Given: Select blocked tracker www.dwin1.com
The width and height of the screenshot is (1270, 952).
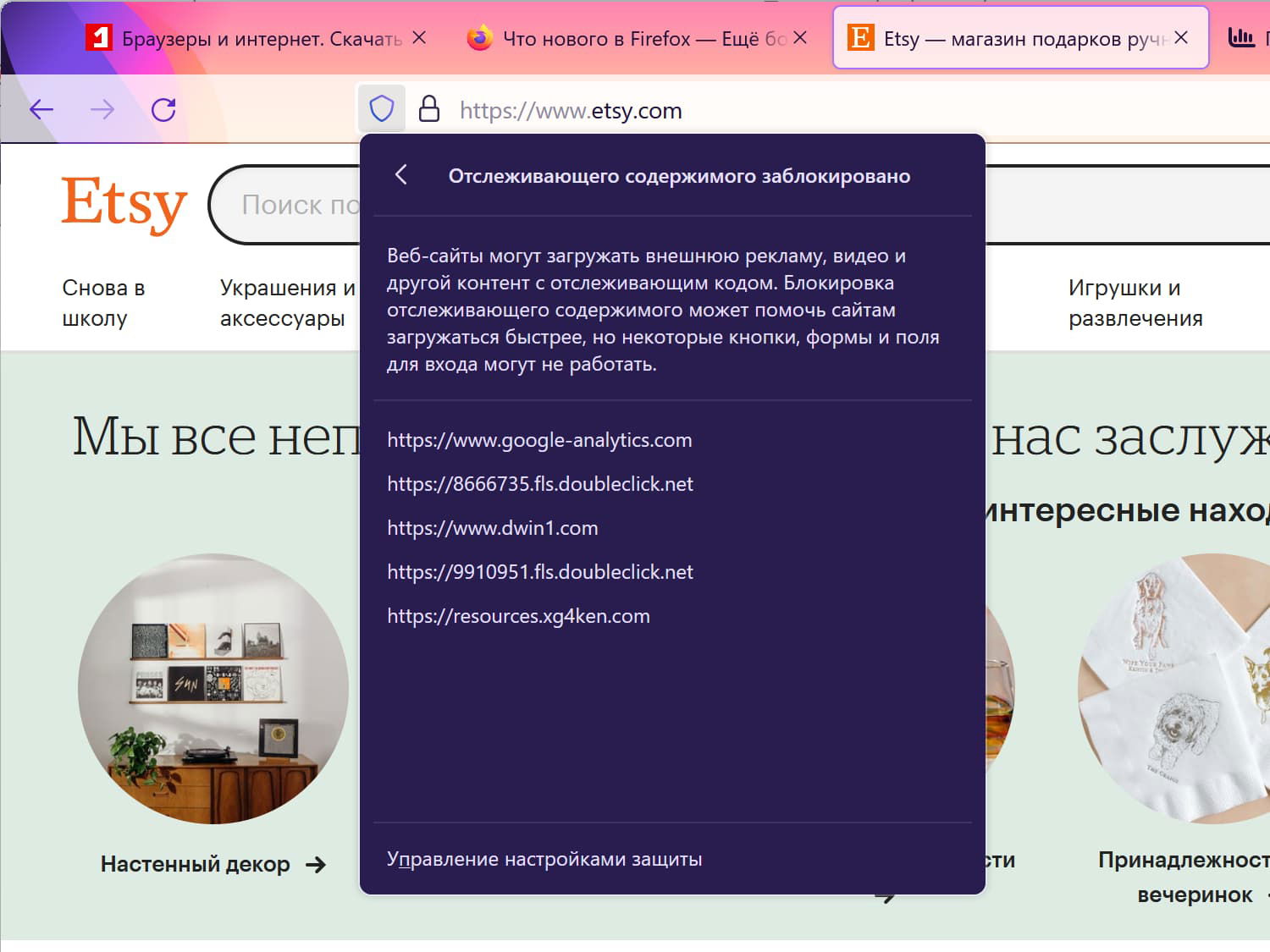Looking at the screenshot, I should pos(493,528).
